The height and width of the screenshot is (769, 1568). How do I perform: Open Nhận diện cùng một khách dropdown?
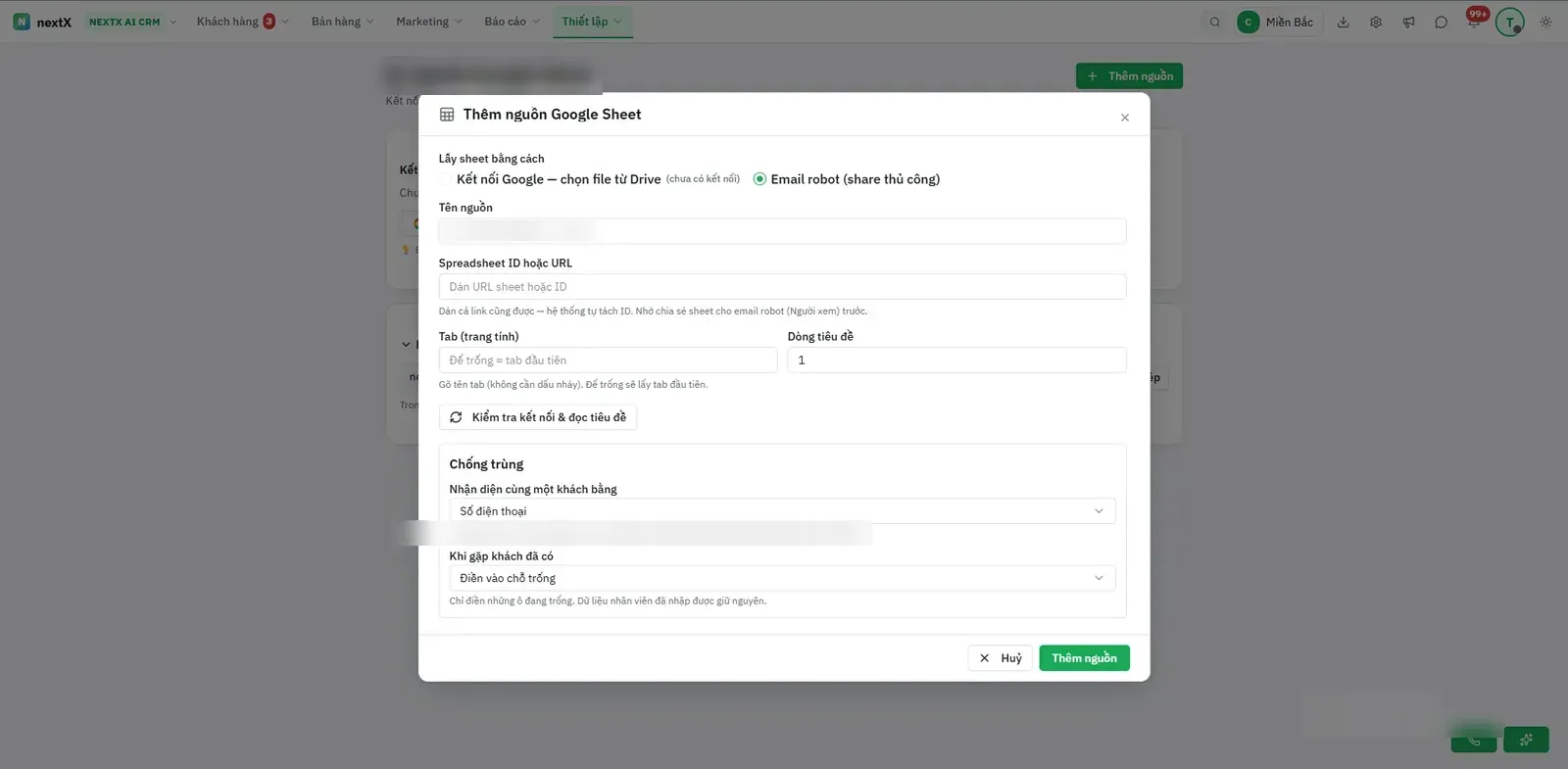click(x=782, y=511)
